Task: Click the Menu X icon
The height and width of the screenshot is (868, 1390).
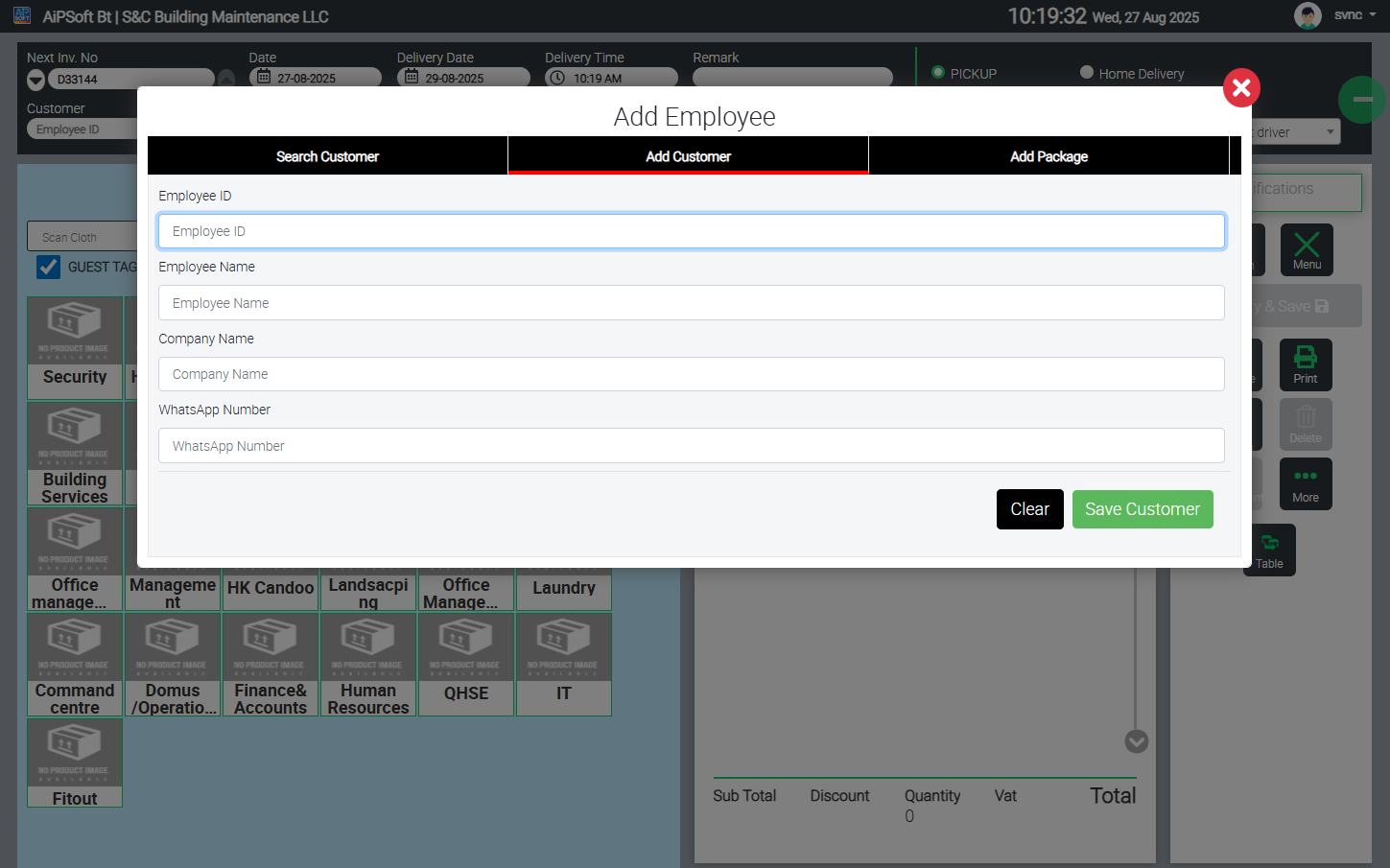Action: click(x=1306, y=249)
